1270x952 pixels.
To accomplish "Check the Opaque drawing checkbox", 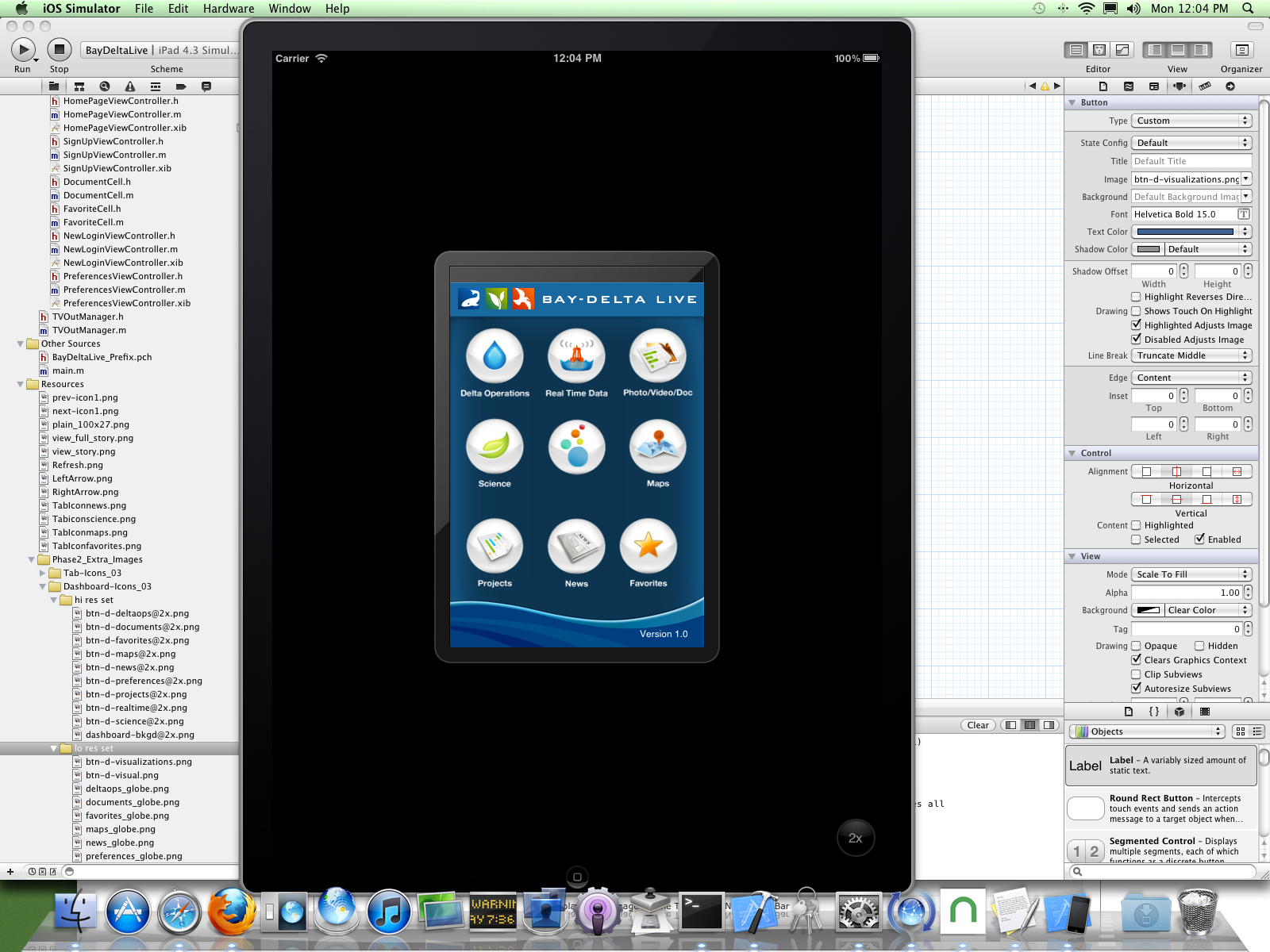I will 1136,646.
